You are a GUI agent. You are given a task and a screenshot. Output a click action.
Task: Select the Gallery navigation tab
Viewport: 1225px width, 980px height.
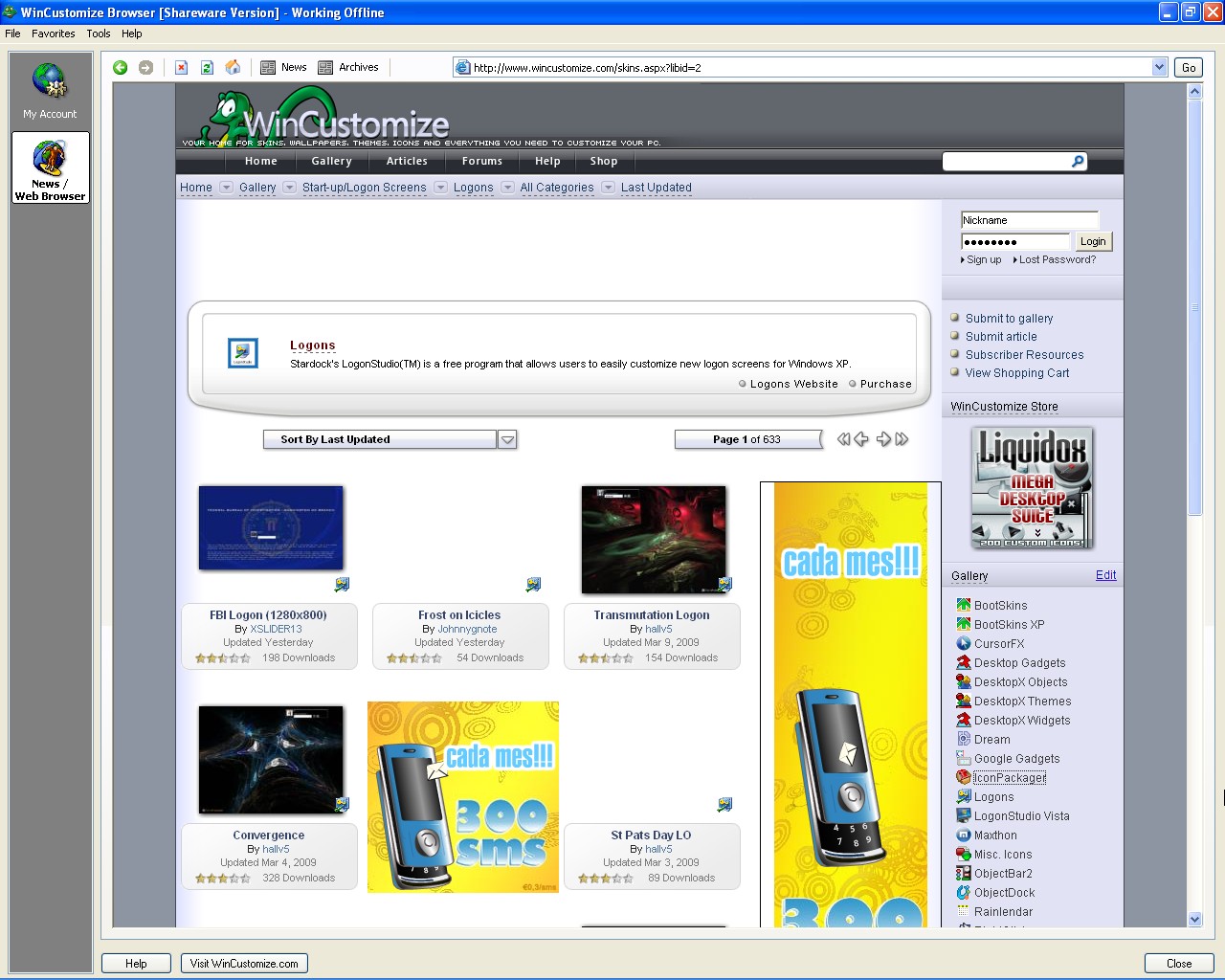coord(331,161)
